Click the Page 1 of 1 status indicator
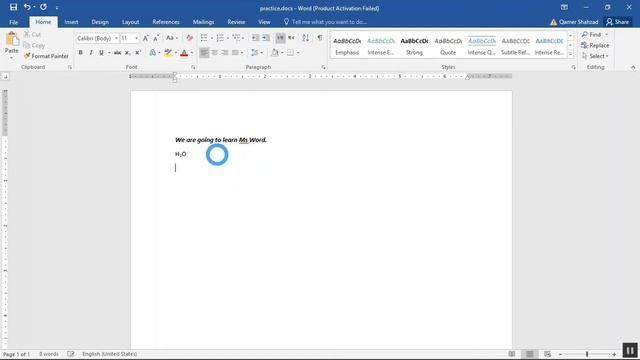Image resolution: width=640 pixels, height=360 pixels. (x=16, y=354)
